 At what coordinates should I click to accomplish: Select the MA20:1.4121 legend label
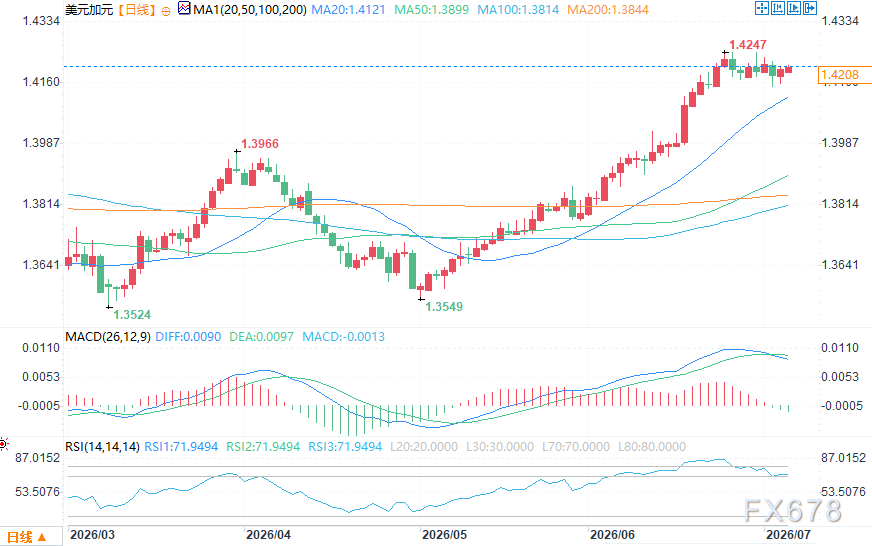point(348,9)
